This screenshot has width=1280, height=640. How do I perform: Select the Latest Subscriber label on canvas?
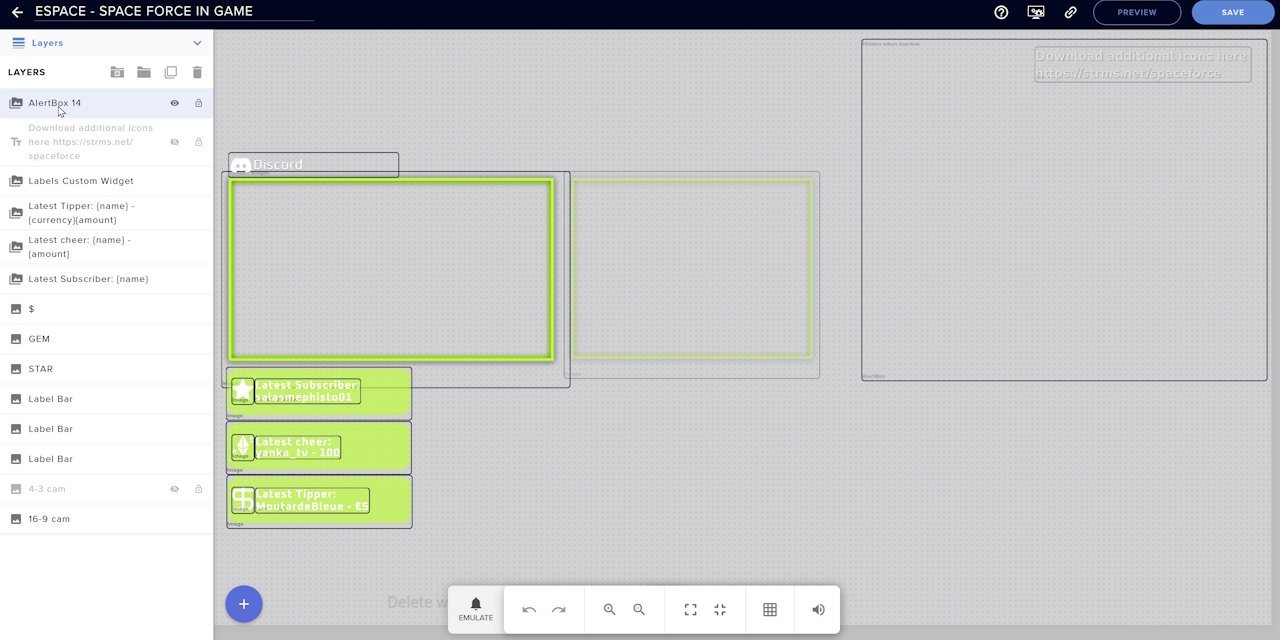click(307, 391)
